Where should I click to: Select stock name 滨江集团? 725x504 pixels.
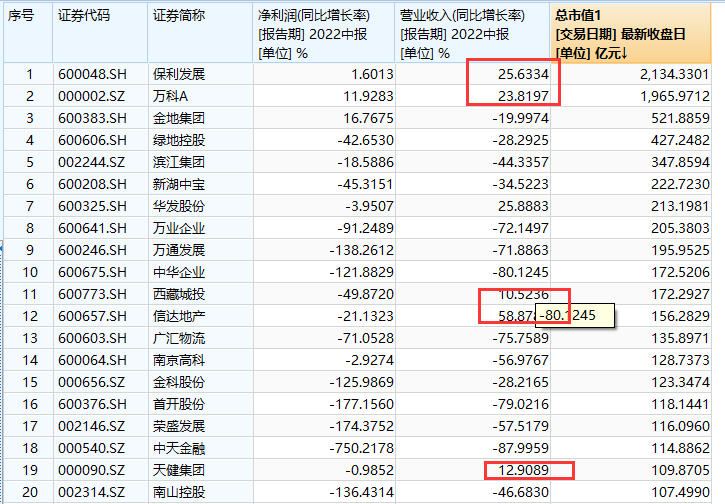point(179,162)
